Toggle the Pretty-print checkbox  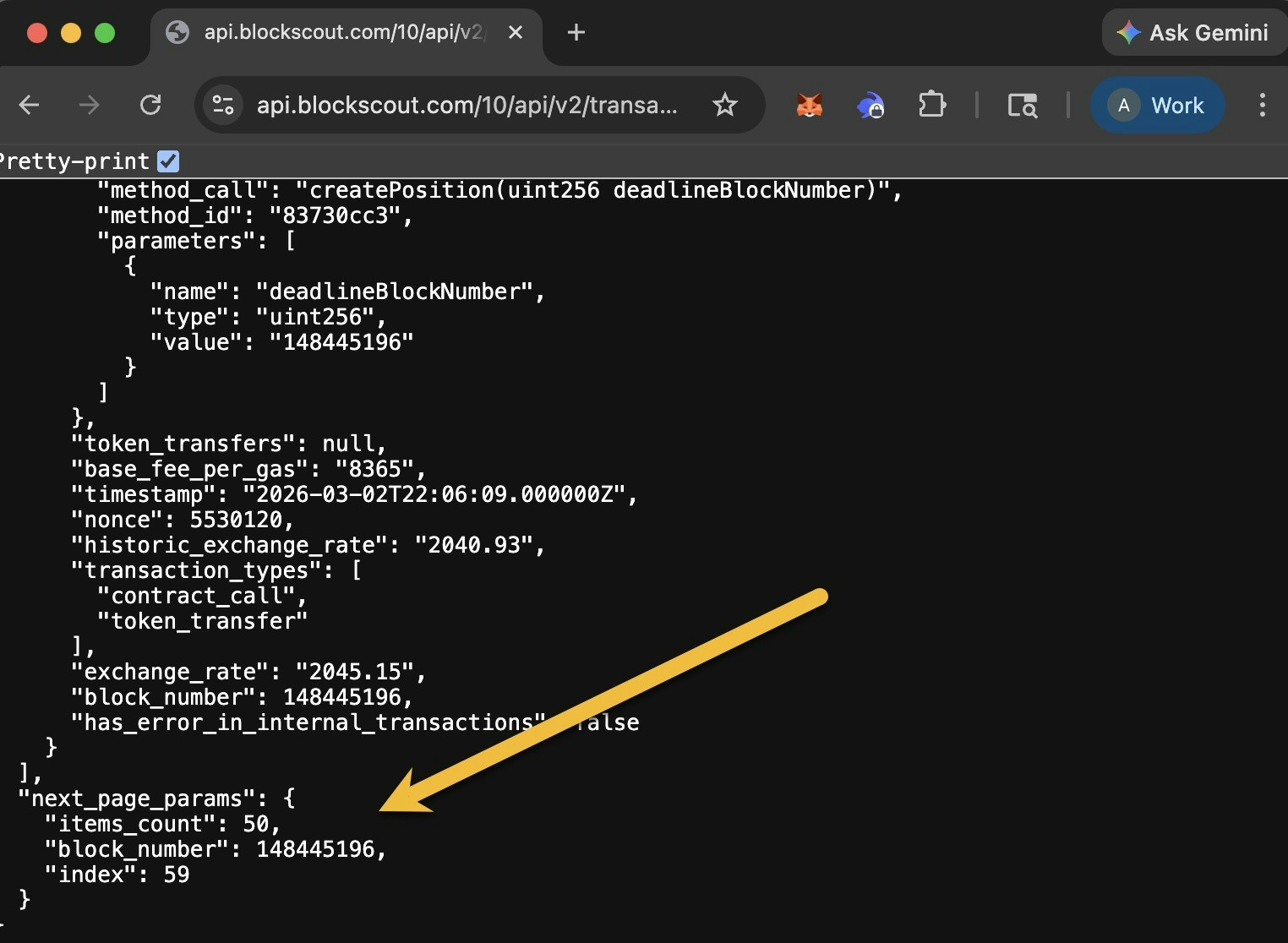[x=169, y=161]
